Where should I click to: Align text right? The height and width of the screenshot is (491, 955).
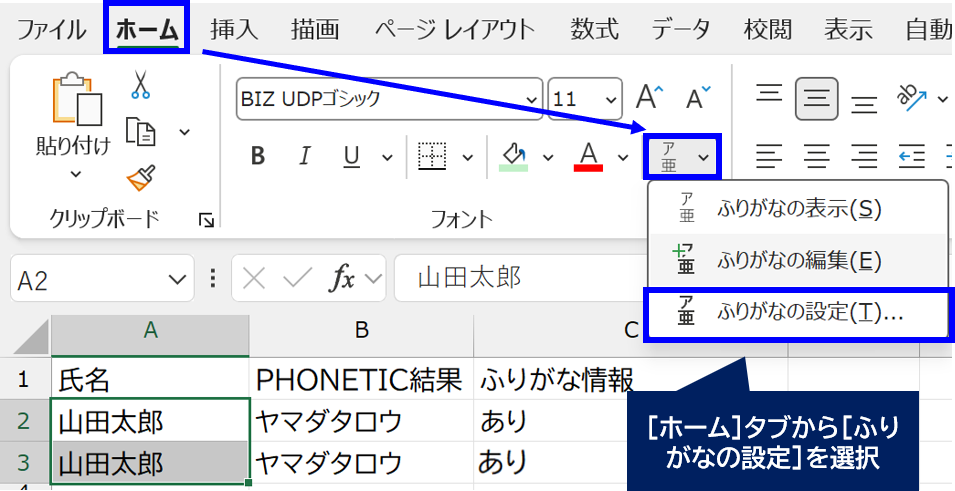(864, 157)
